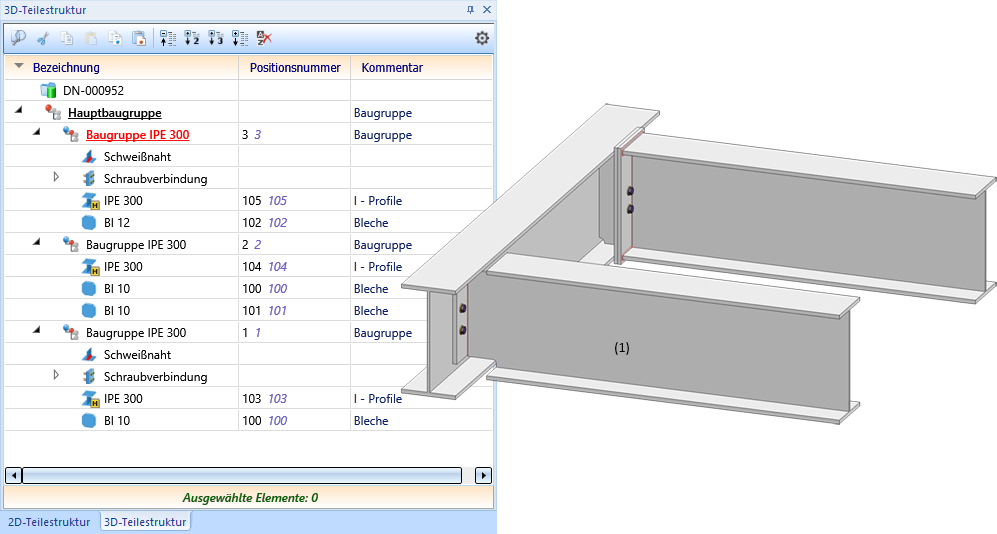Expand Schraubverbindung under position 3 group
Screen dimensions: 997x534
coord(56,177)
